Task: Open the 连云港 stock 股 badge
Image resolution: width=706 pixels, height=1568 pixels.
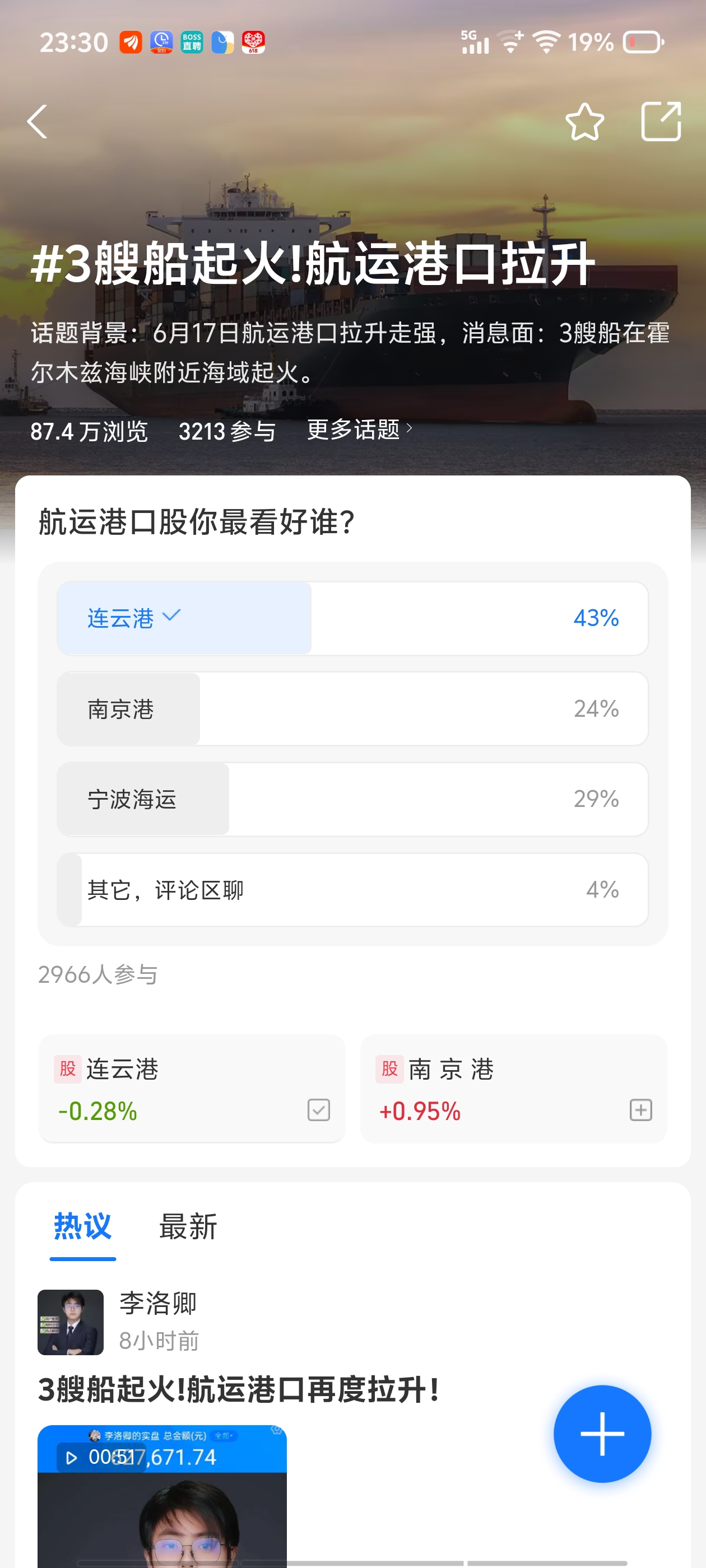Action: pos(68,1069)
